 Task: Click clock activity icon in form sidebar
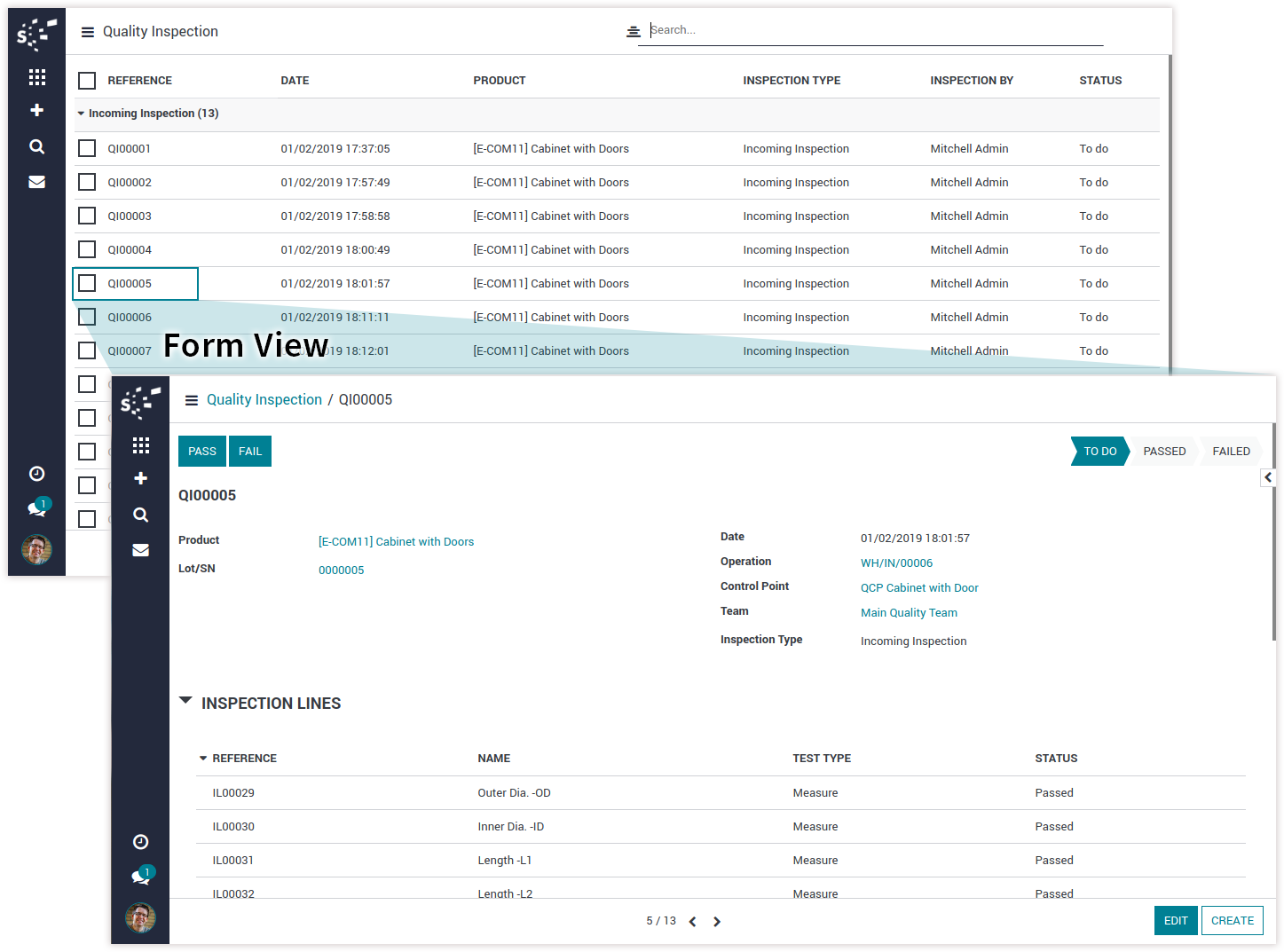140,842
